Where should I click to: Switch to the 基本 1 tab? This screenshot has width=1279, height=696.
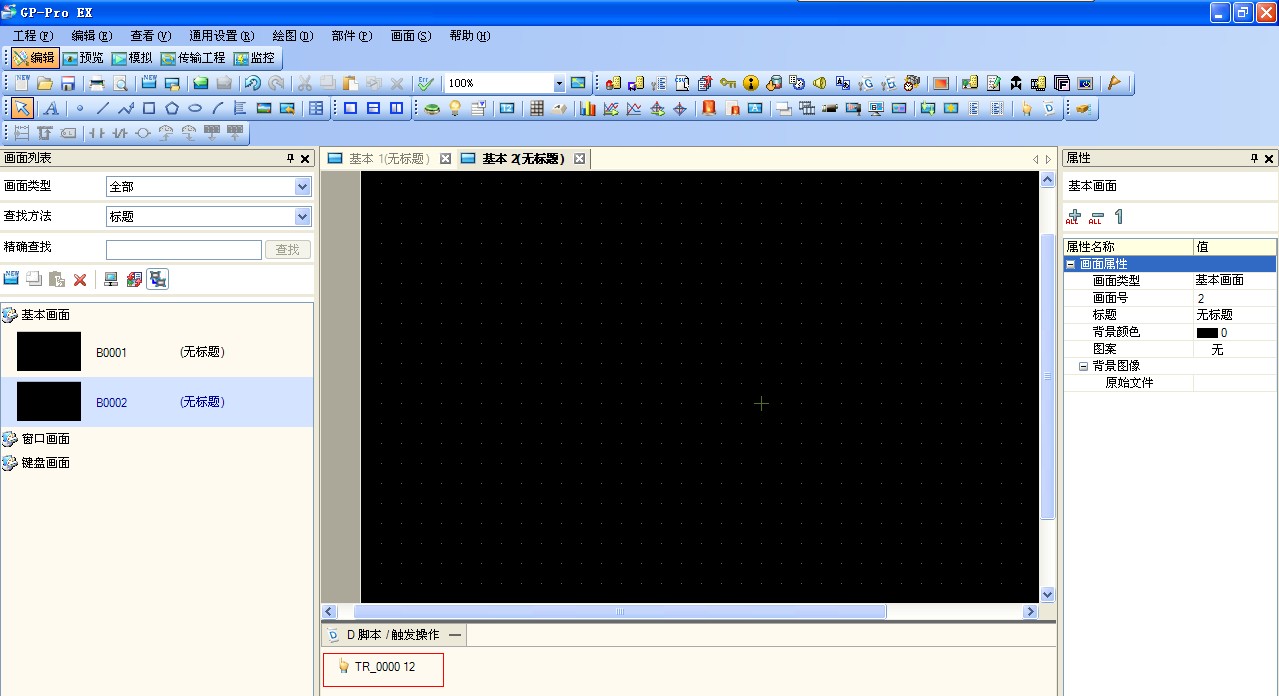click(x=387, y=159)
